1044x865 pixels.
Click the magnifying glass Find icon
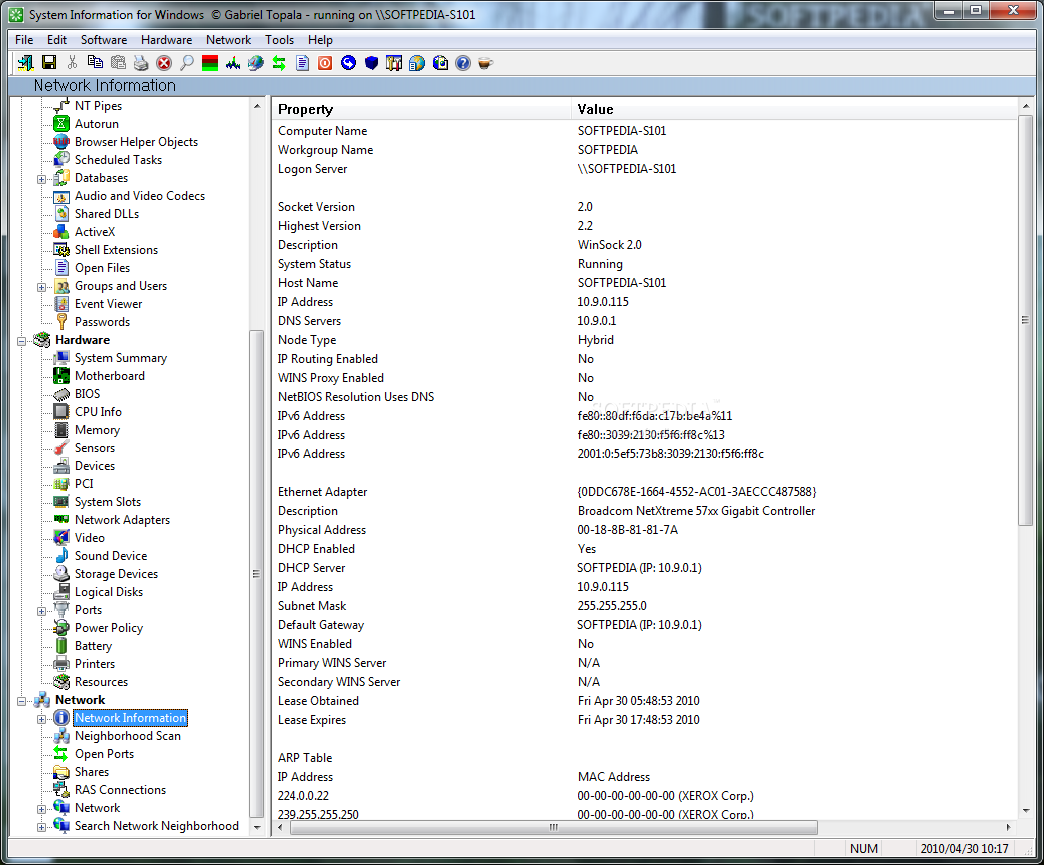pyautogui.click(x=187, y=63)
